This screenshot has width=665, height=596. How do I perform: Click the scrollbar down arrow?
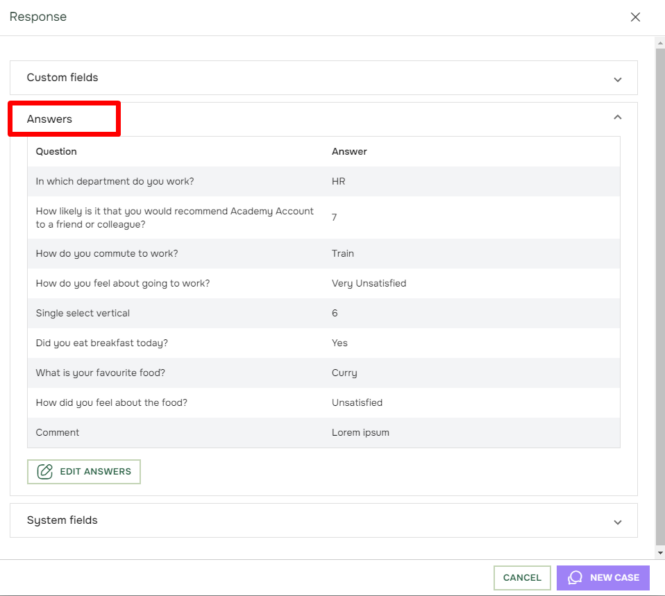(660, 552)
